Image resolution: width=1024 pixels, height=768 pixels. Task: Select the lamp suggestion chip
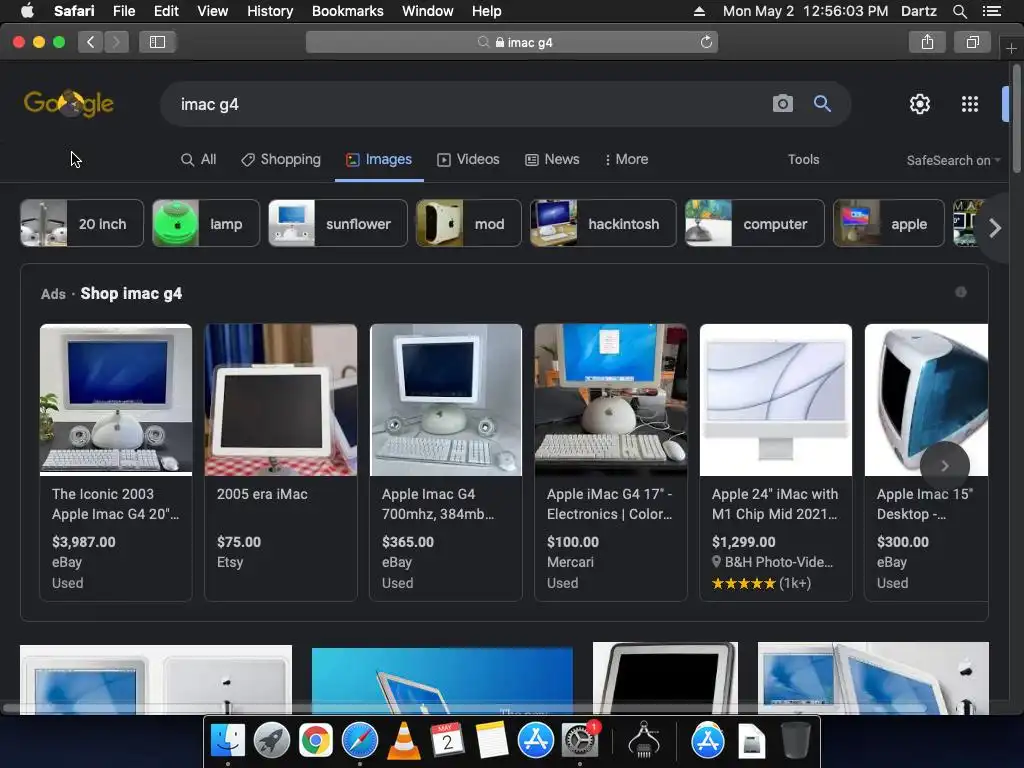coord(206,223)
